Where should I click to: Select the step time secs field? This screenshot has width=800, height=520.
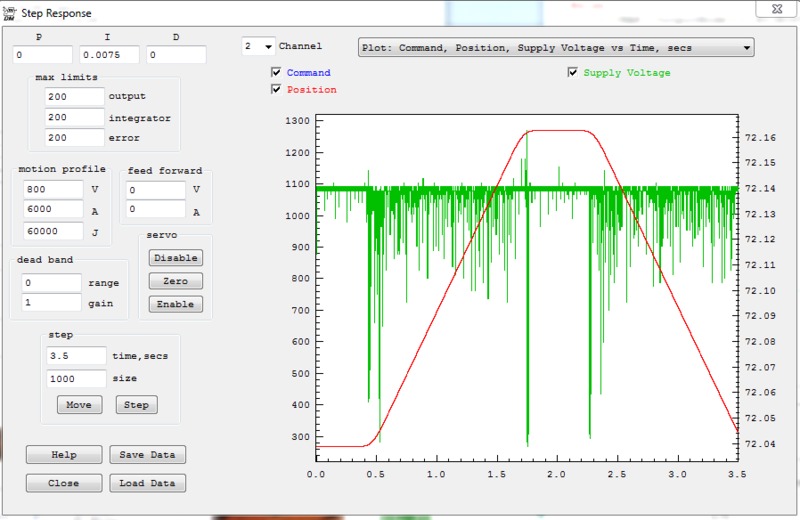pyautogui.click(x=75, y=355)
